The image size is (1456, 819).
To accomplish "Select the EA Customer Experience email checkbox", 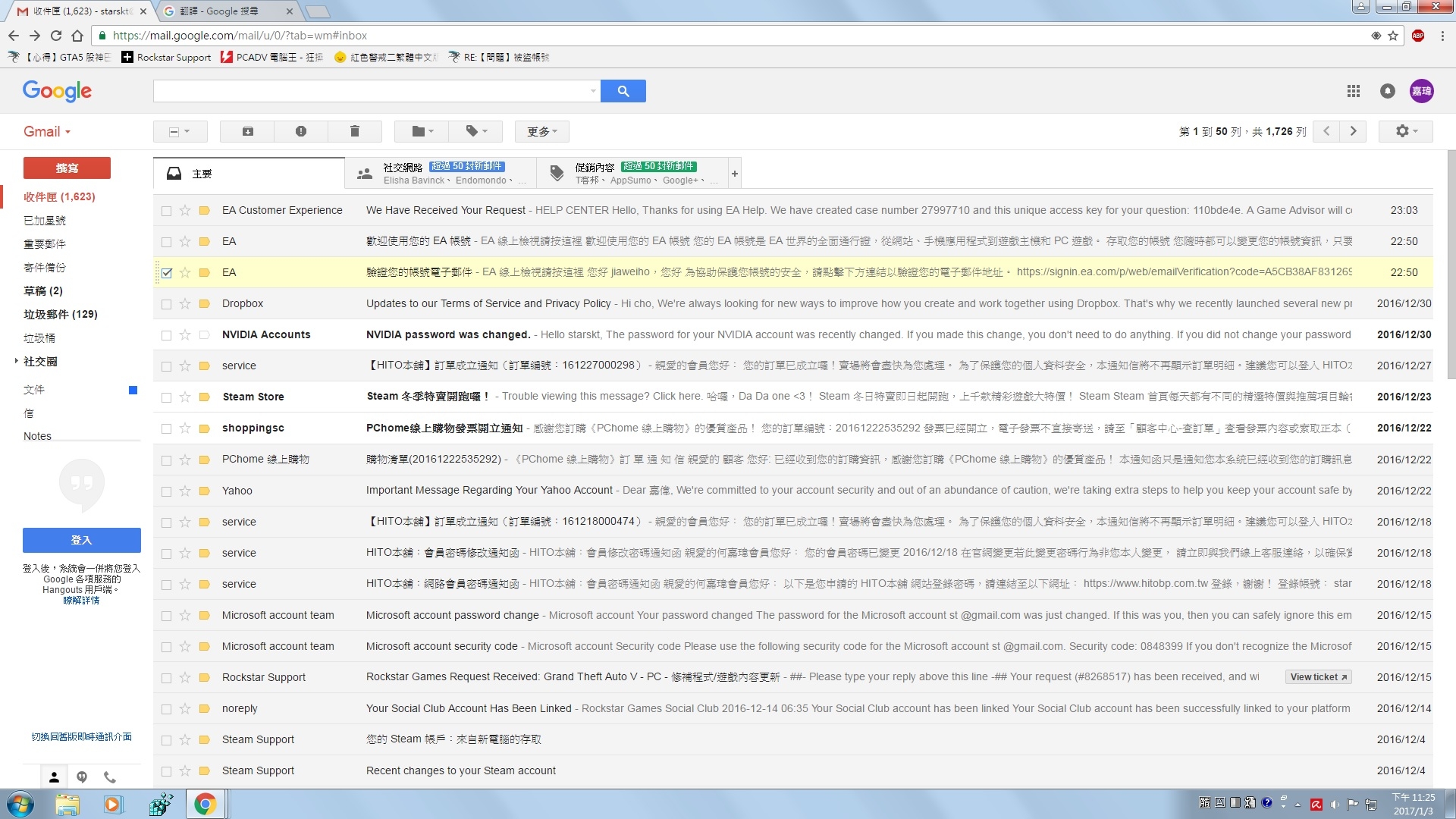I will coord(166,211).
